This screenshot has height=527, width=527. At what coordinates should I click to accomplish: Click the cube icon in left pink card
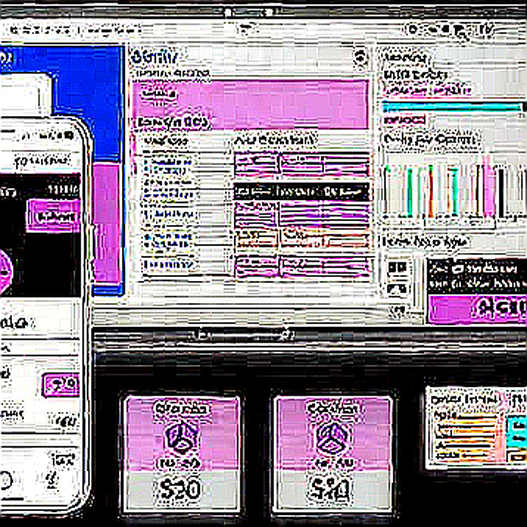click(182, 438)
